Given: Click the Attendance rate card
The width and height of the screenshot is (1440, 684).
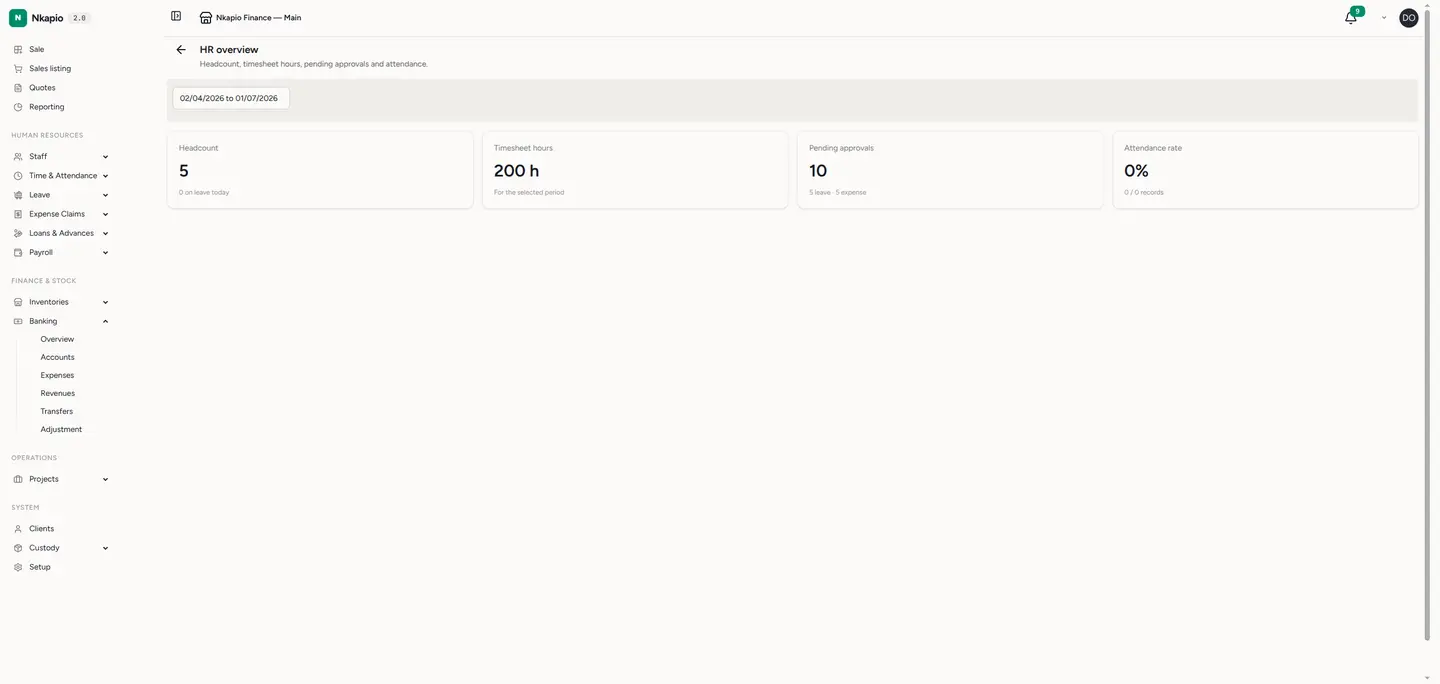Looking at the screenshot, I should (x=1265, y=170).
